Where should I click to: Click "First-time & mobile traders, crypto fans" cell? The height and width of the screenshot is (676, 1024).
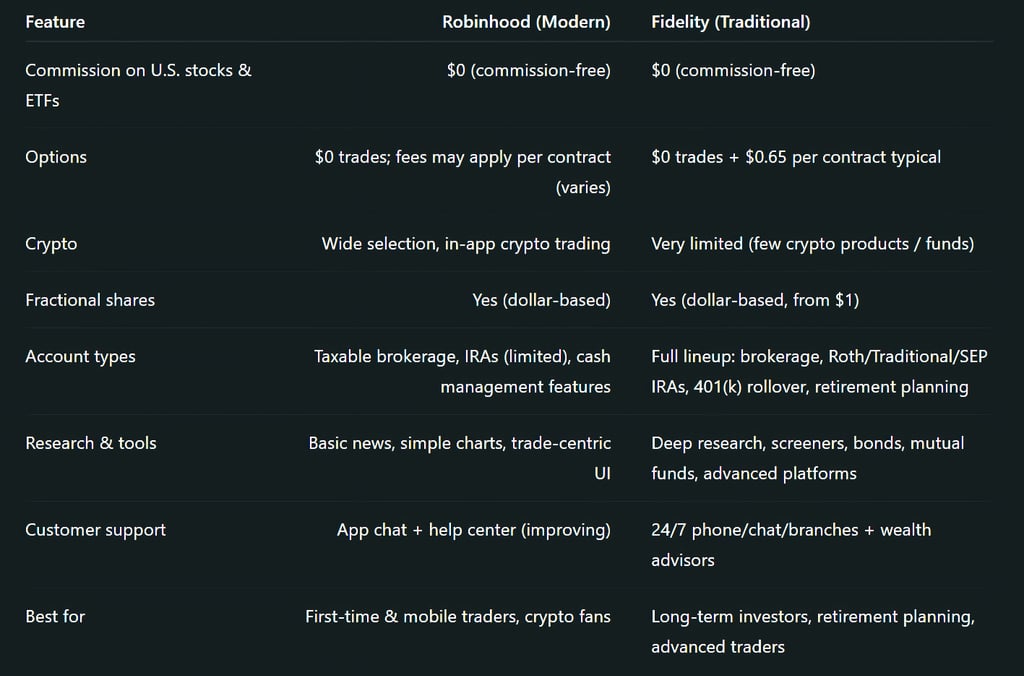(458, 617)
